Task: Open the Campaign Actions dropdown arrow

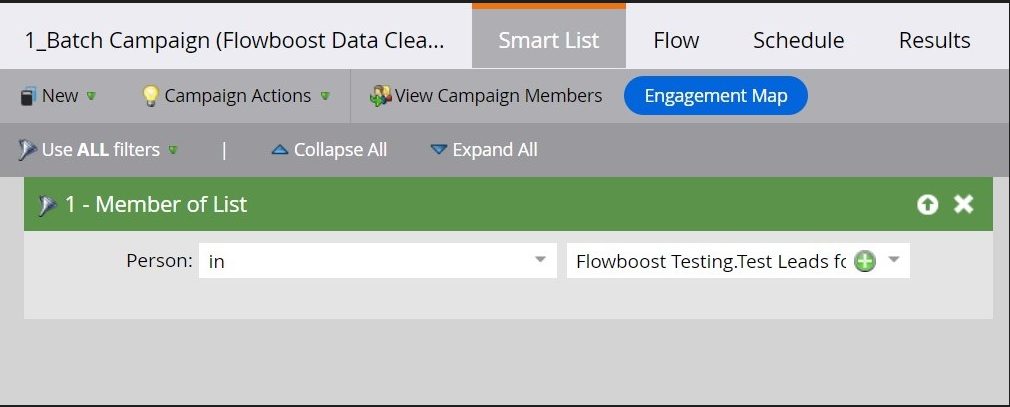Action: click(x=325, y=96)
